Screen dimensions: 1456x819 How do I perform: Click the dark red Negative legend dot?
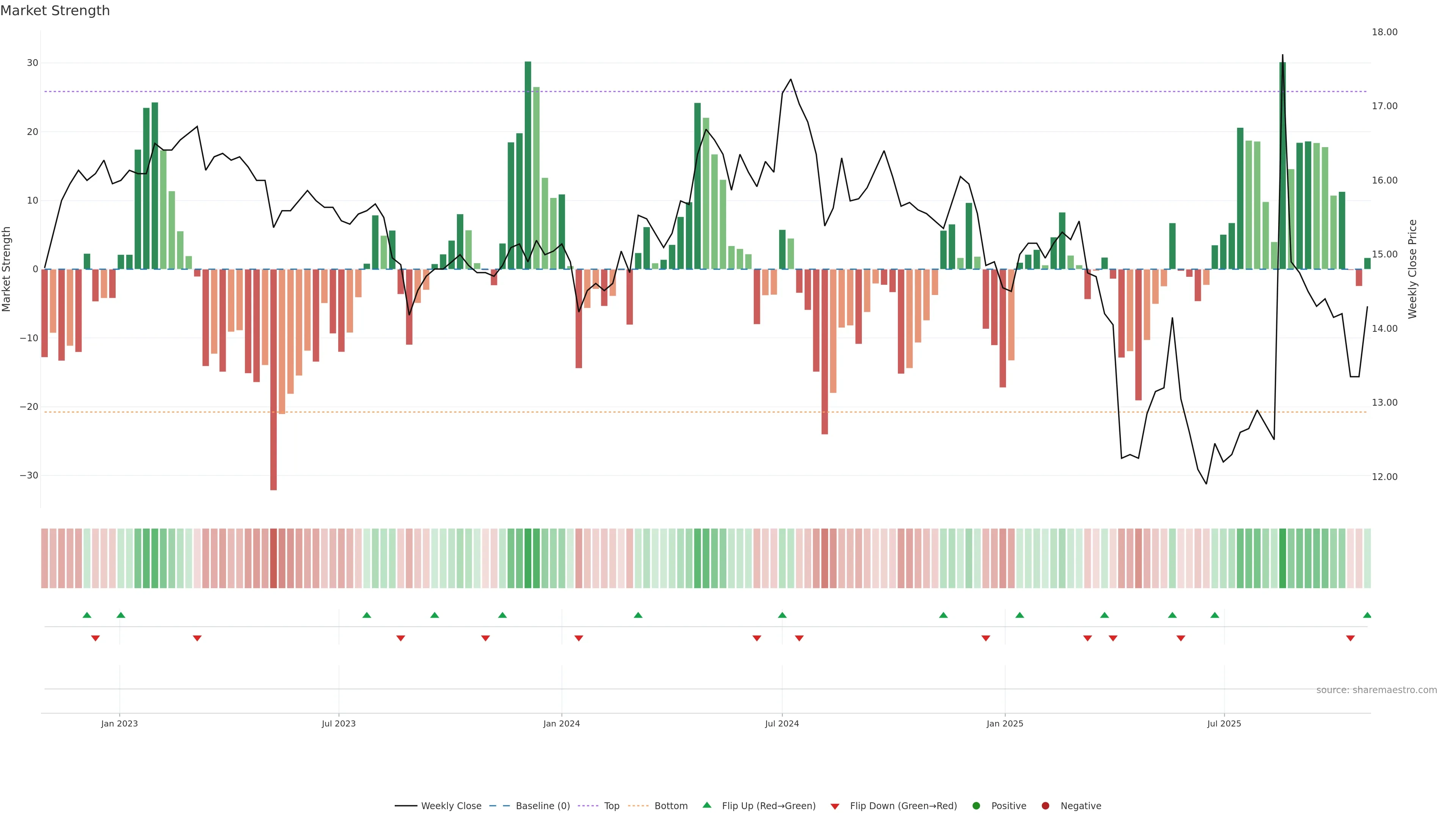pyautogui.click(x=1045, y=806)
